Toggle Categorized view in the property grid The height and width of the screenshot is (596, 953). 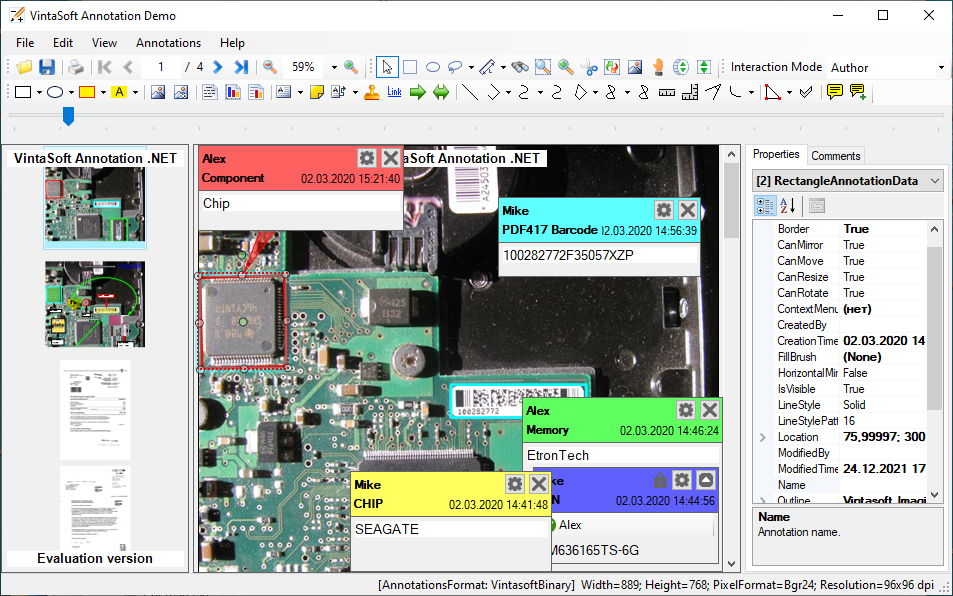click(x=765, y=206)
